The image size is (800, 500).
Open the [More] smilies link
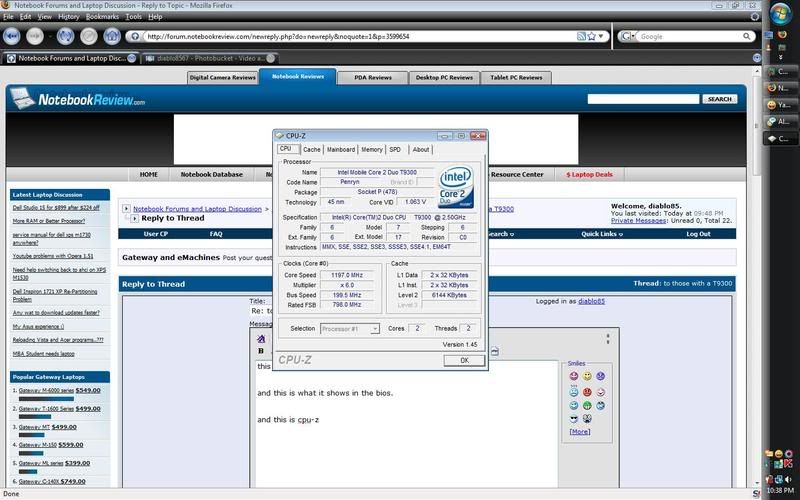coord(580,432)
